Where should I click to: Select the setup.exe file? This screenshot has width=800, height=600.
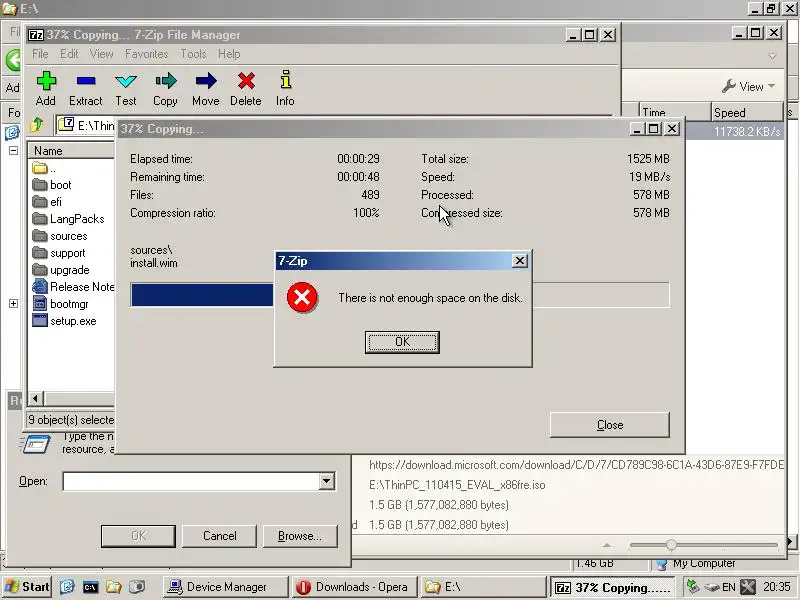coord(64,320)
